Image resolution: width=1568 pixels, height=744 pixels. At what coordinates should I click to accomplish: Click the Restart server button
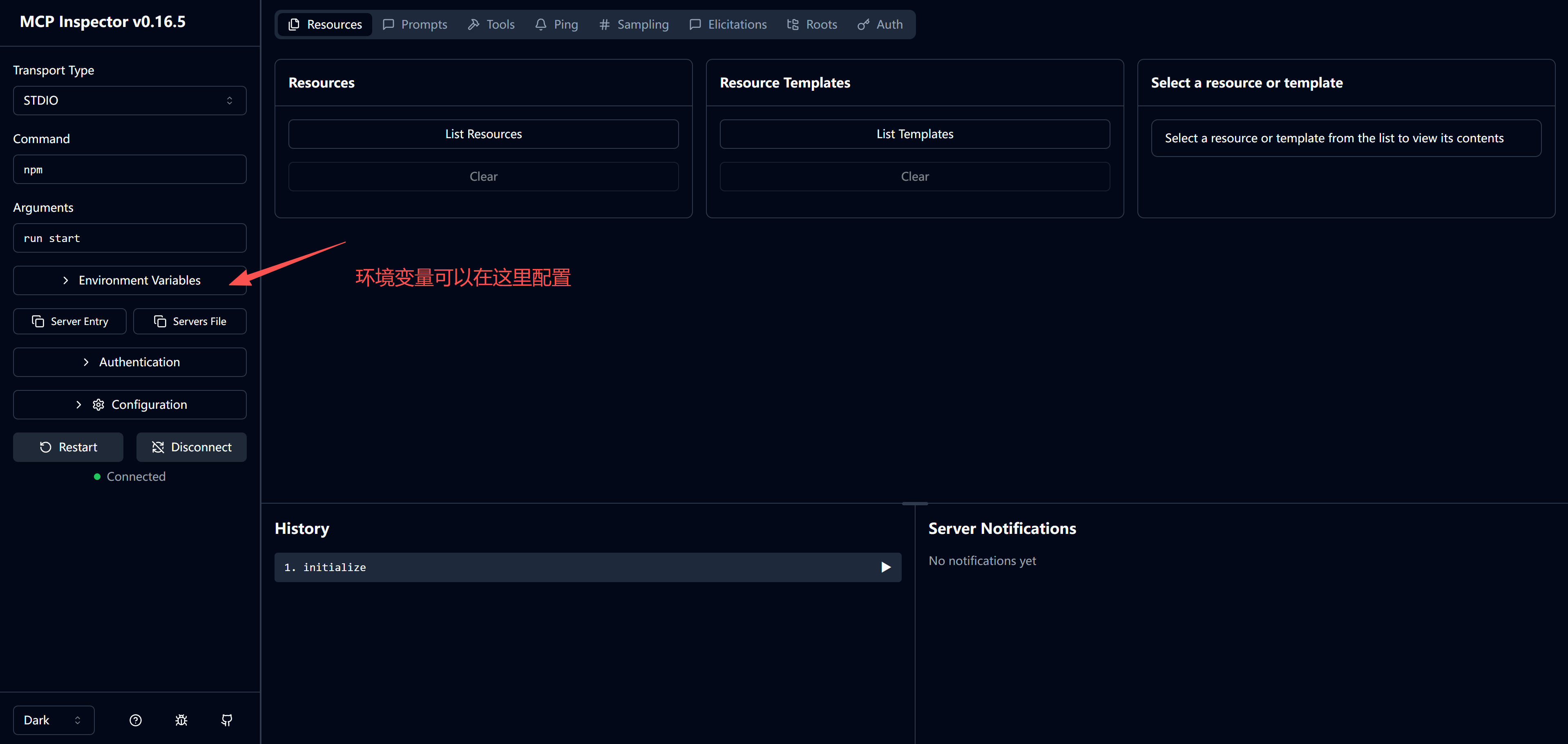68,447
